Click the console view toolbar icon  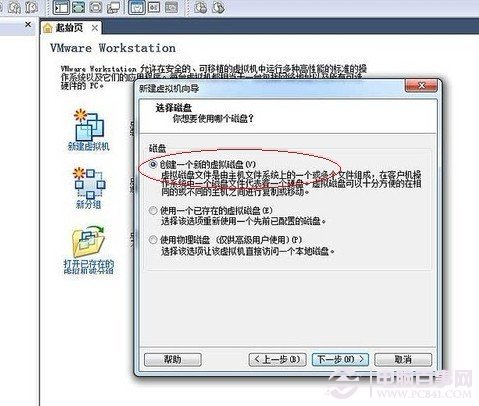tap(137, 7)
